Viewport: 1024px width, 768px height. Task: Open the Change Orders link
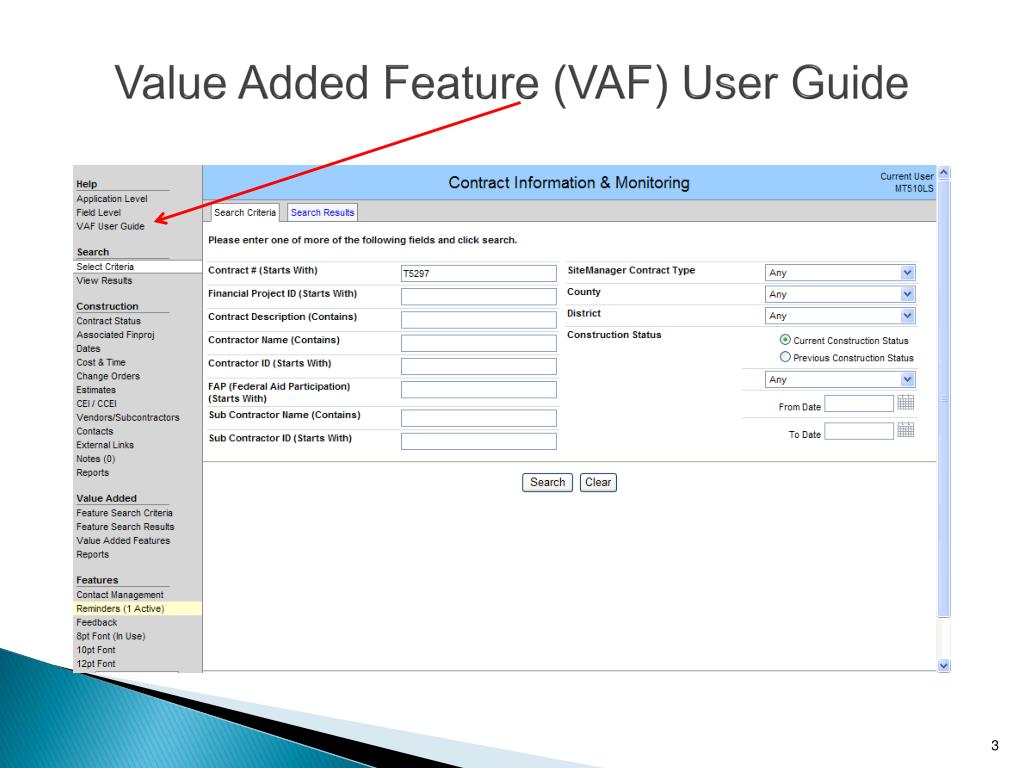108,376
